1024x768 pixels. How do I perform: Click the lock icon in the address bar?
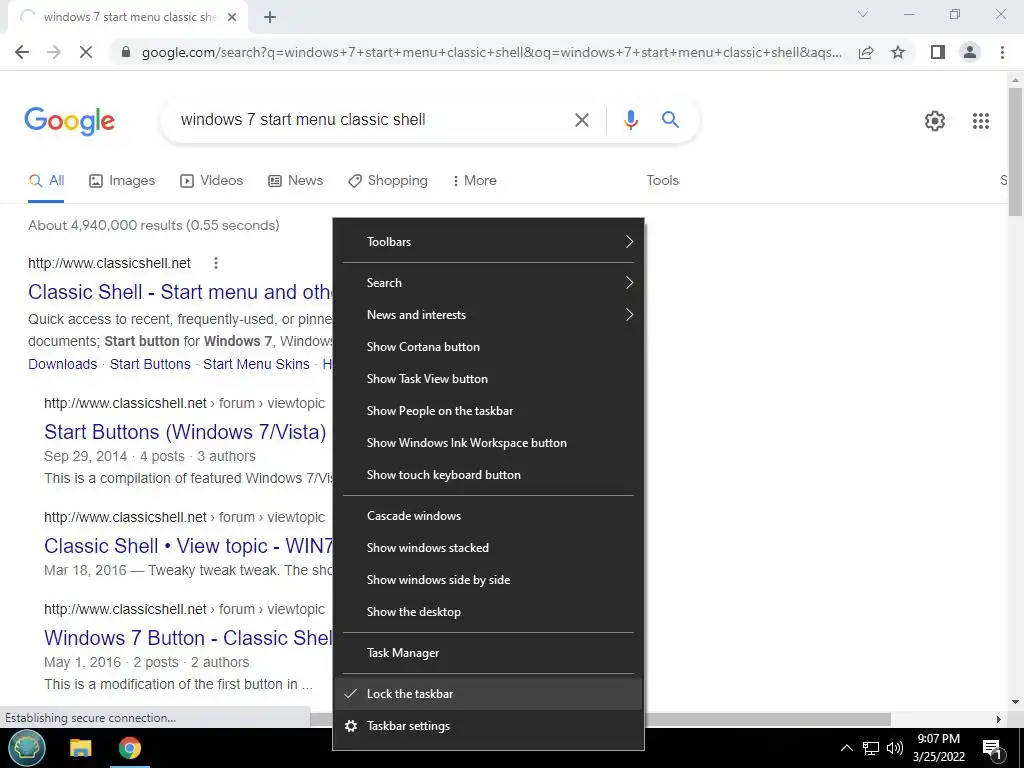pyautogui.click(x=126, y=52)
